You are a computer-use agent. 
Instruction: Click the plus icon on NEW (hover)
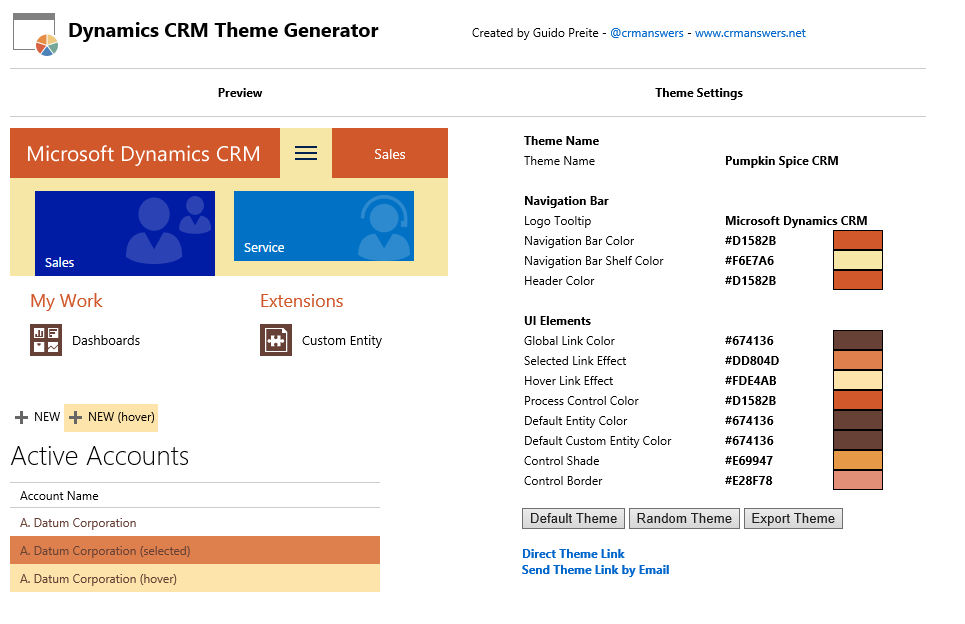[75, 417]
